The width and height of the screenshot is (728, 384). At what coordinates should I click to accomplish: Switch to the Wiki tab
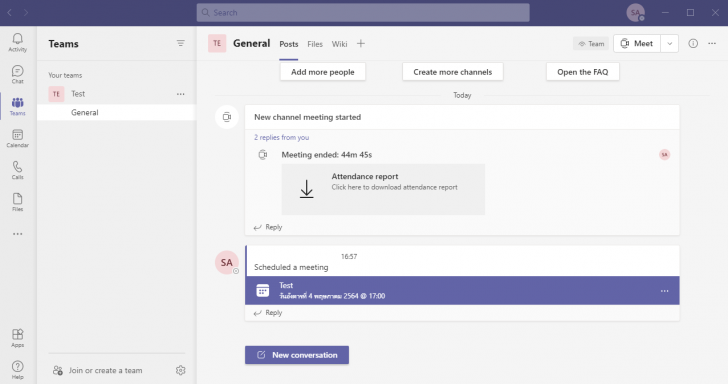339,44
